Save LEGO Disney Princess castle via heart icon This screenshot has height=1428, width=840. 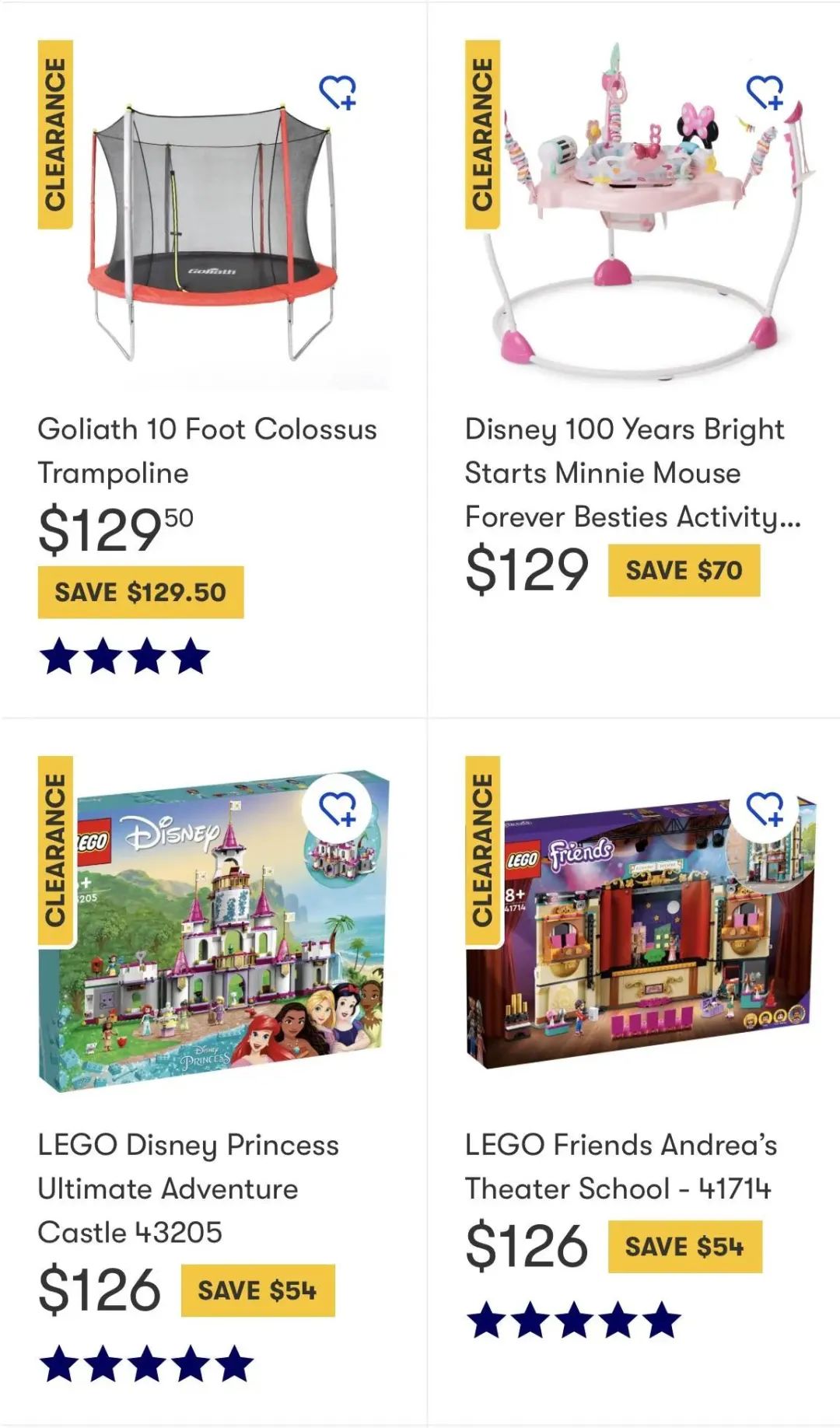click(x=338, y=809)
